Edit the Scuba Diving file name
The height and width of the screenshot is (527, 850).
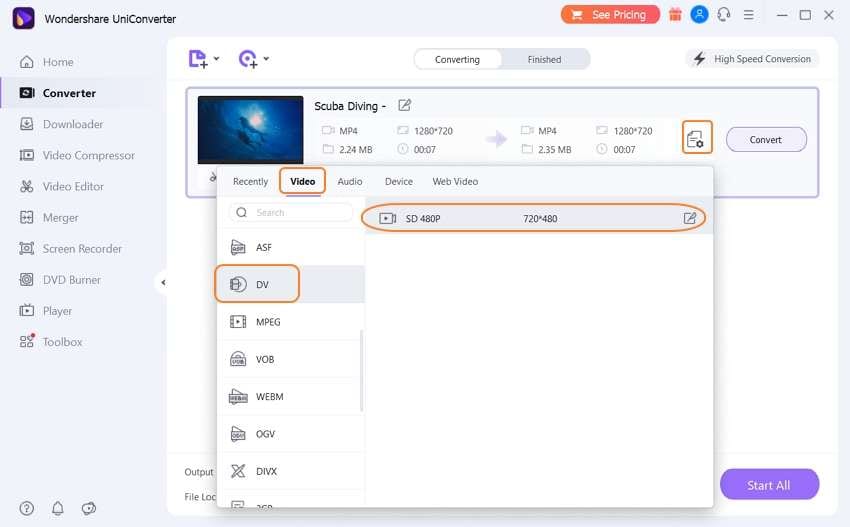pyautogui.click(x=404, y=105)
